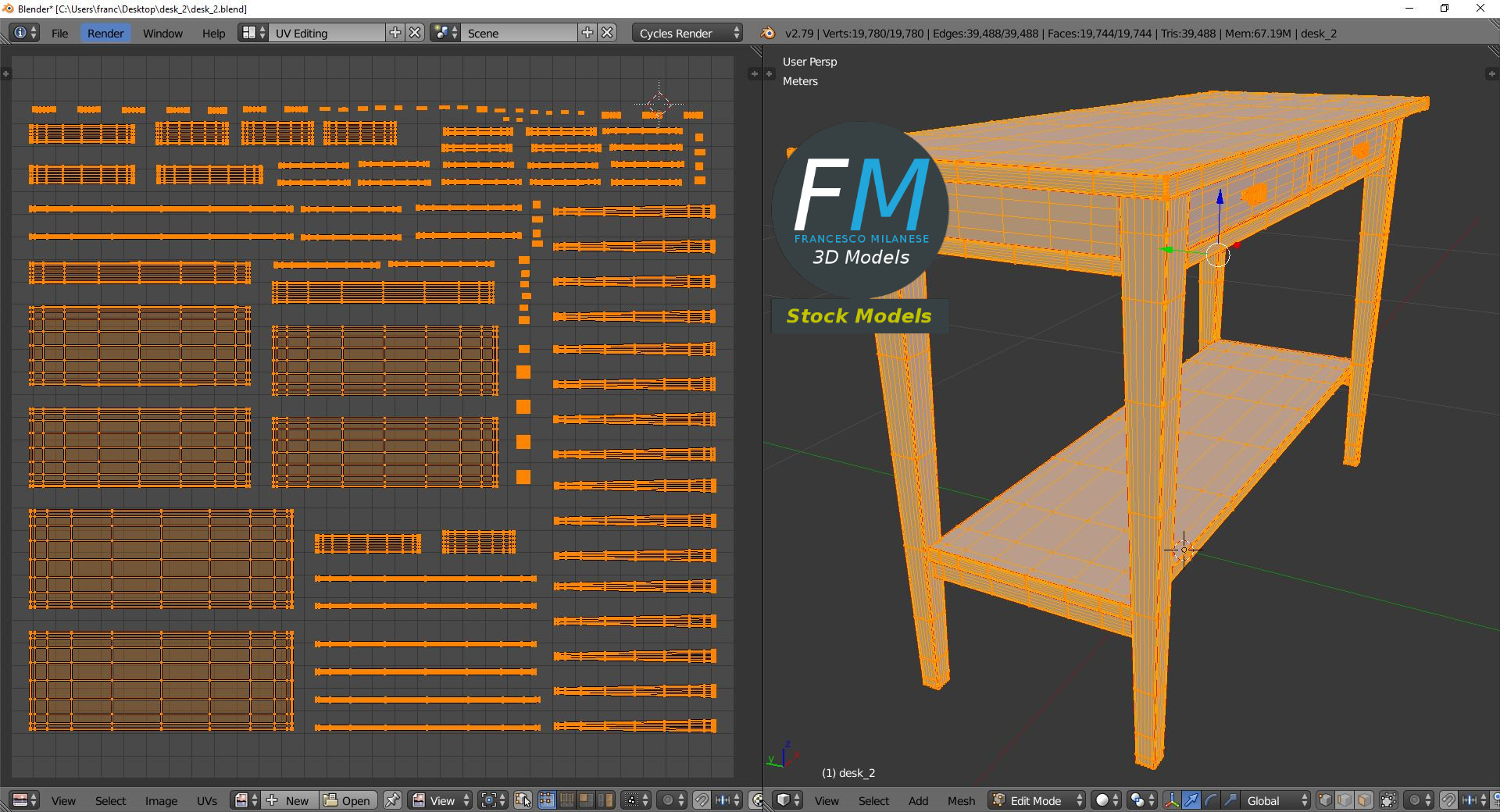
Task: Toggle UV and edit mode selection sync
Action: click(523, 800)
